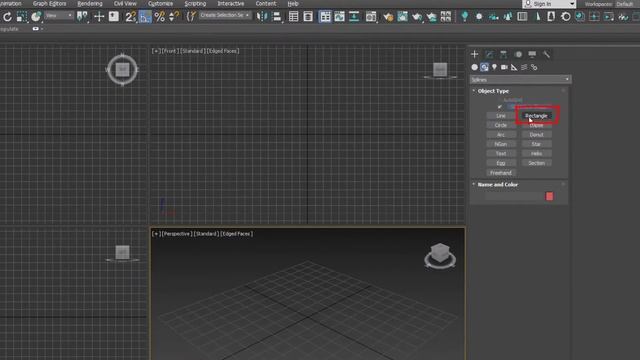
Task: Select the Cameras category icon
Action: pos(504,67)
